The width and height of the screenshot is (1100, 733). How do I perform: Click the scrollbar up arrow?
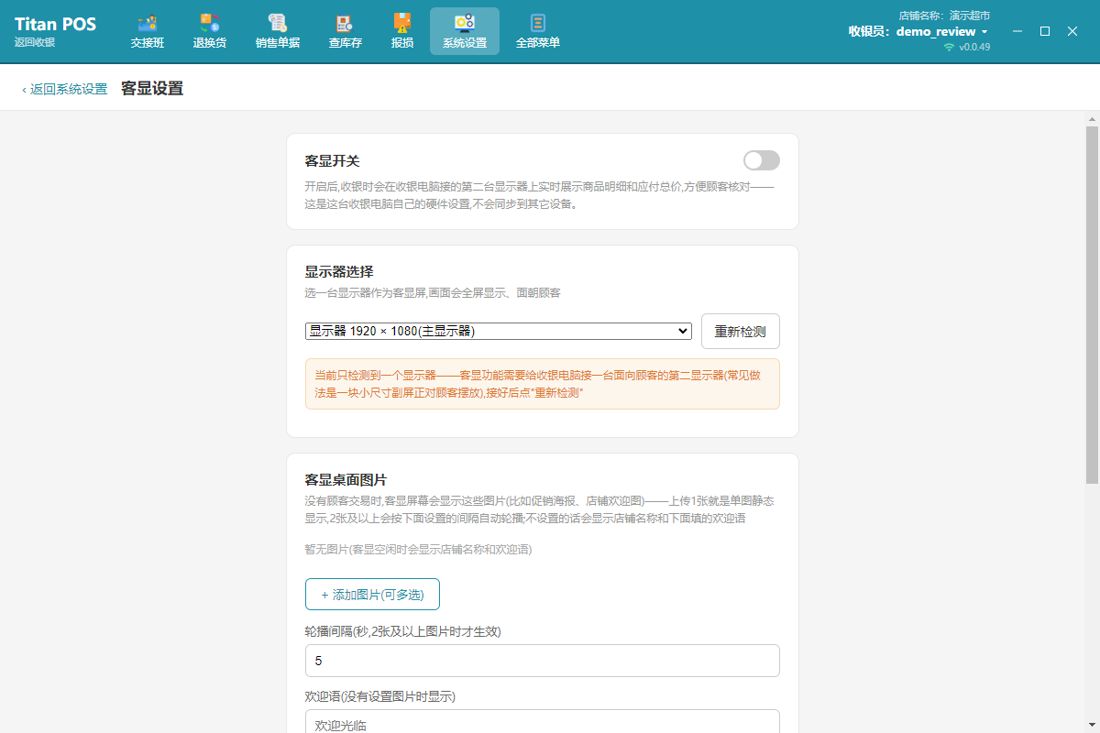(1092, 119)
